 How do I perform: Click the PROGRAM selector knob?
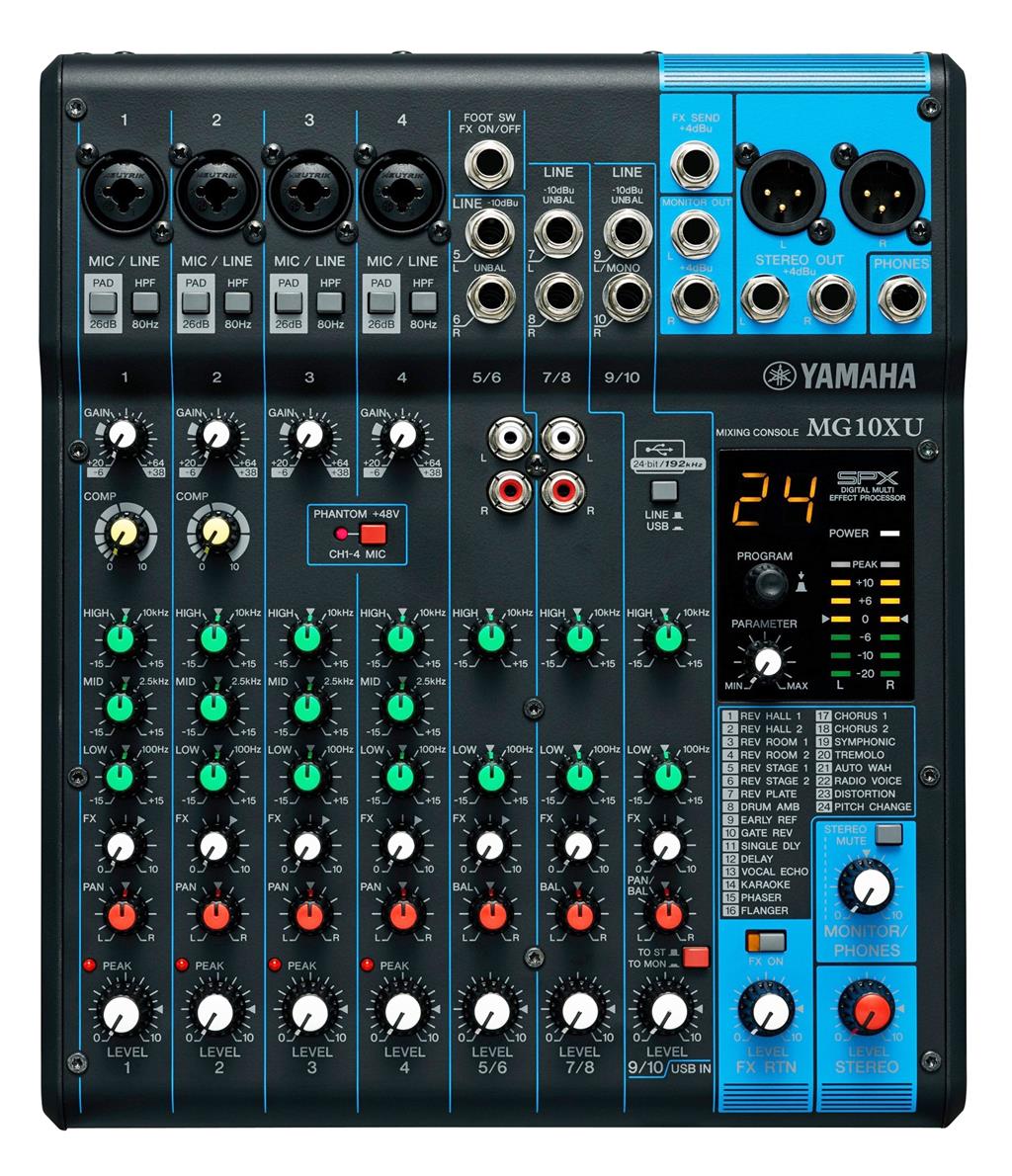click(766, 583)
